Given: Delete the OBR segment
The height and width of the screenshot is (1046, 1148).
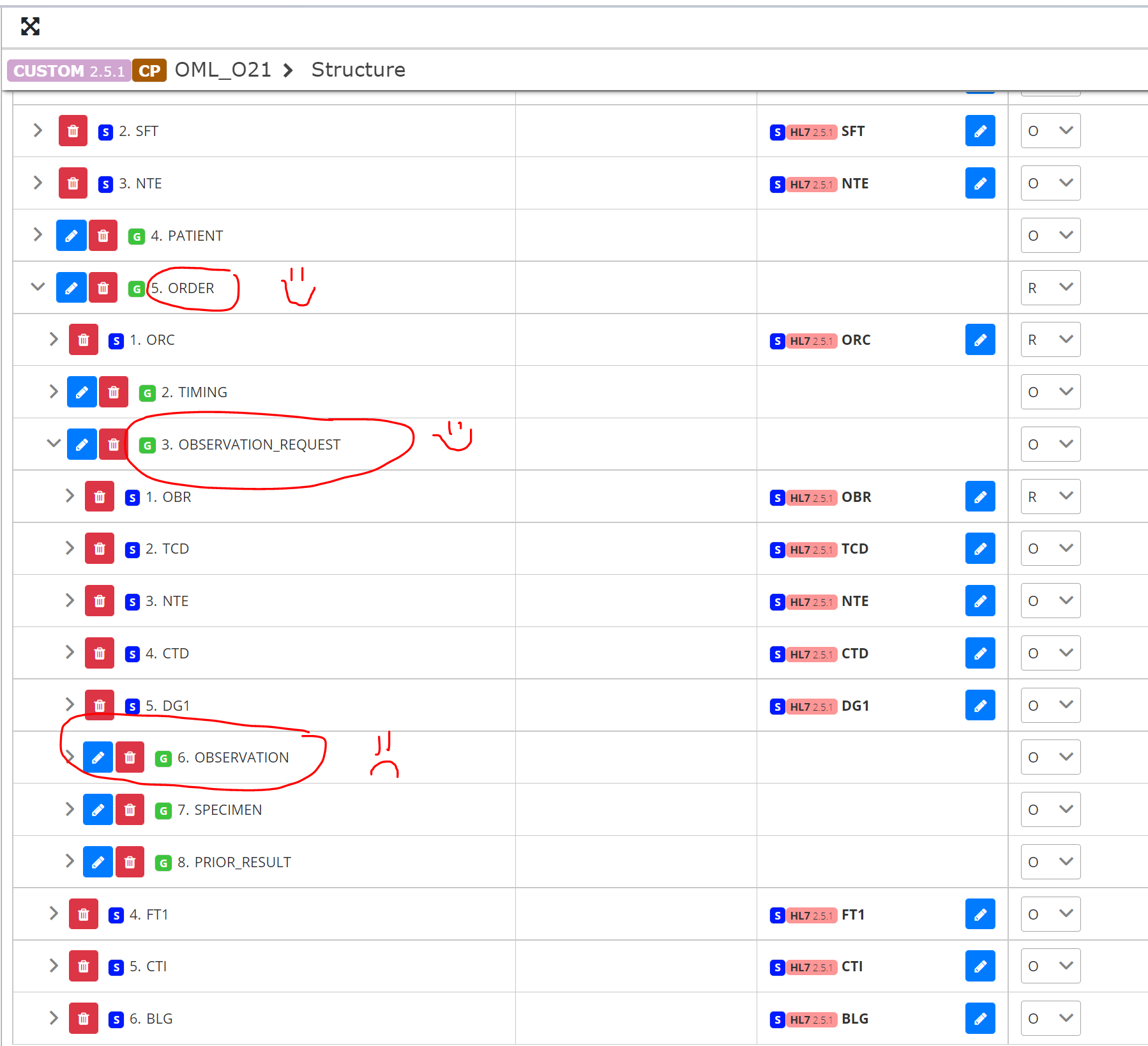Looking at the screenshot, I should (x=99, y=496).
